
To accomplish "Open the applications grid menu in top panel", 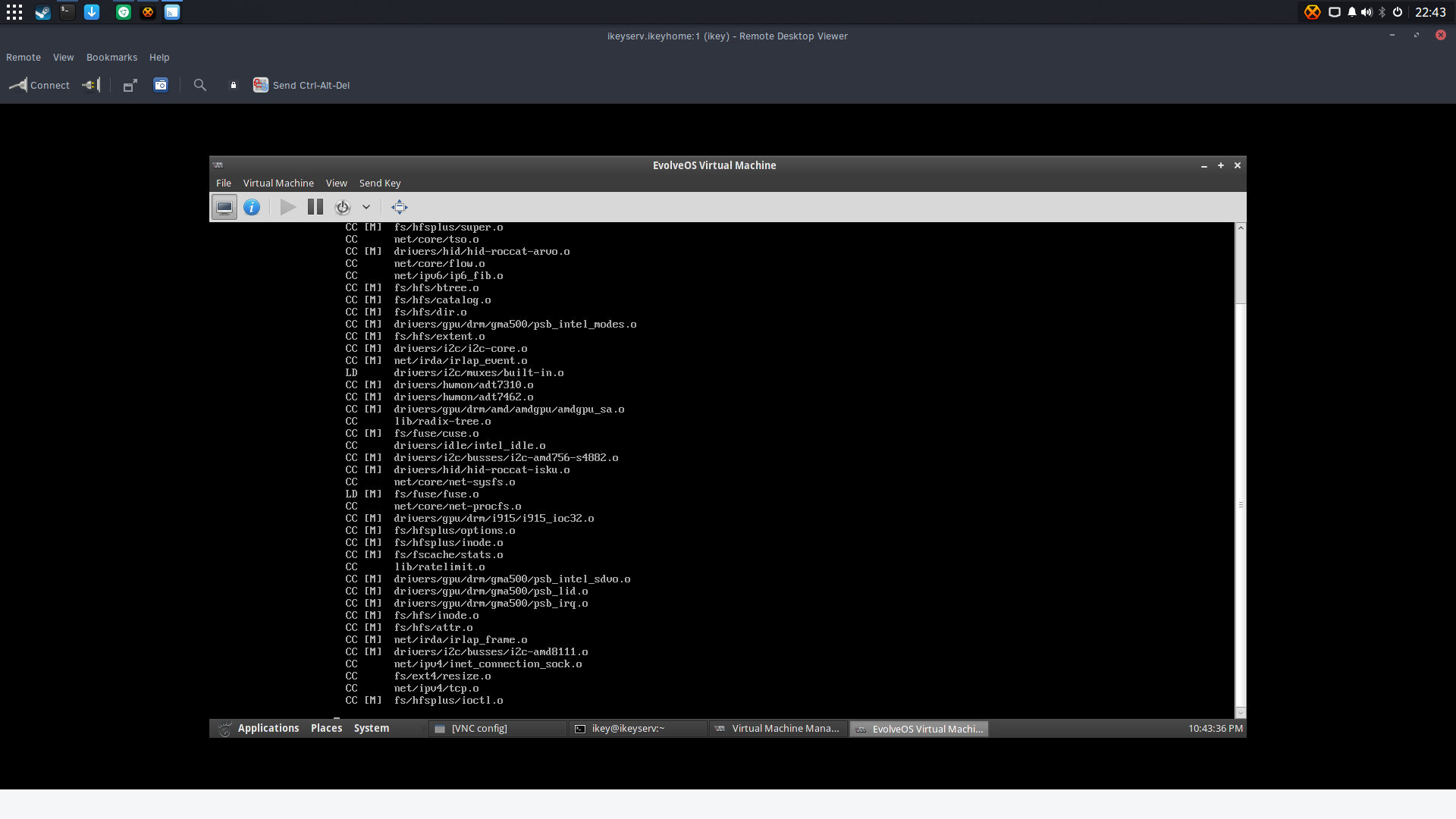I will (14, 12).
